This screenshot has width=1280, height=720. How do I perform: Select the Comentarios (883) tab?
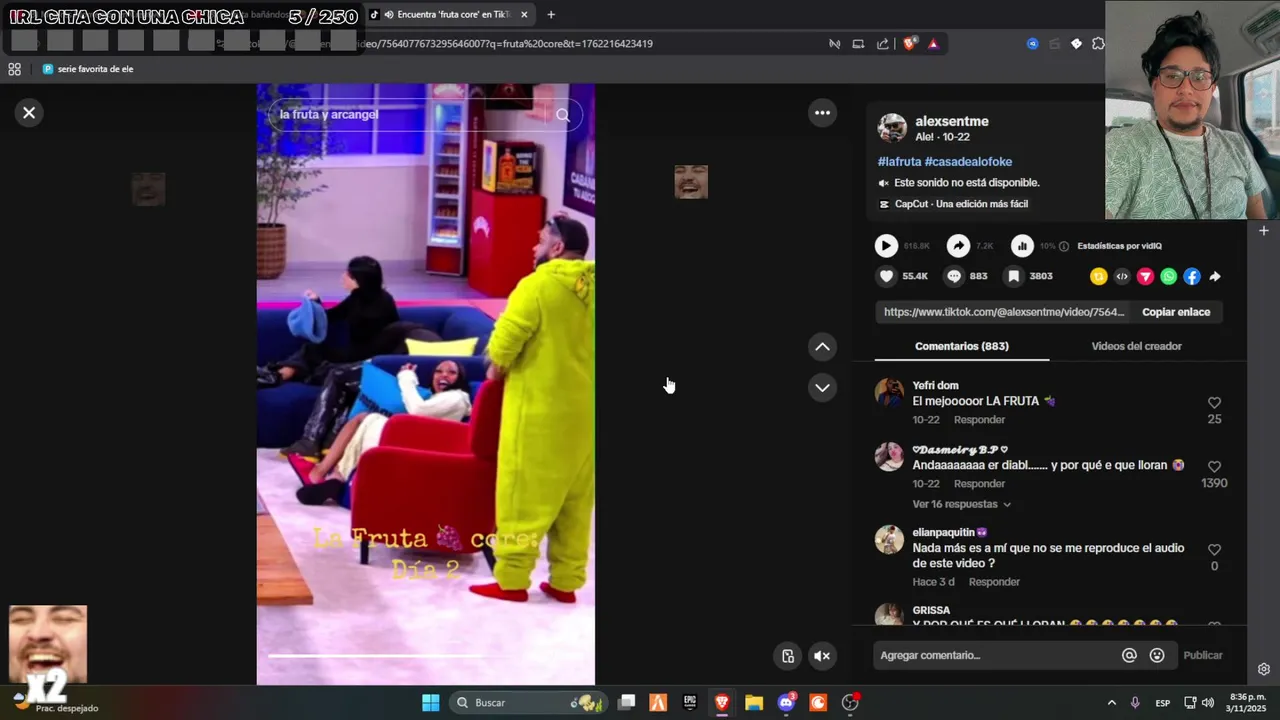pos(962,346)
